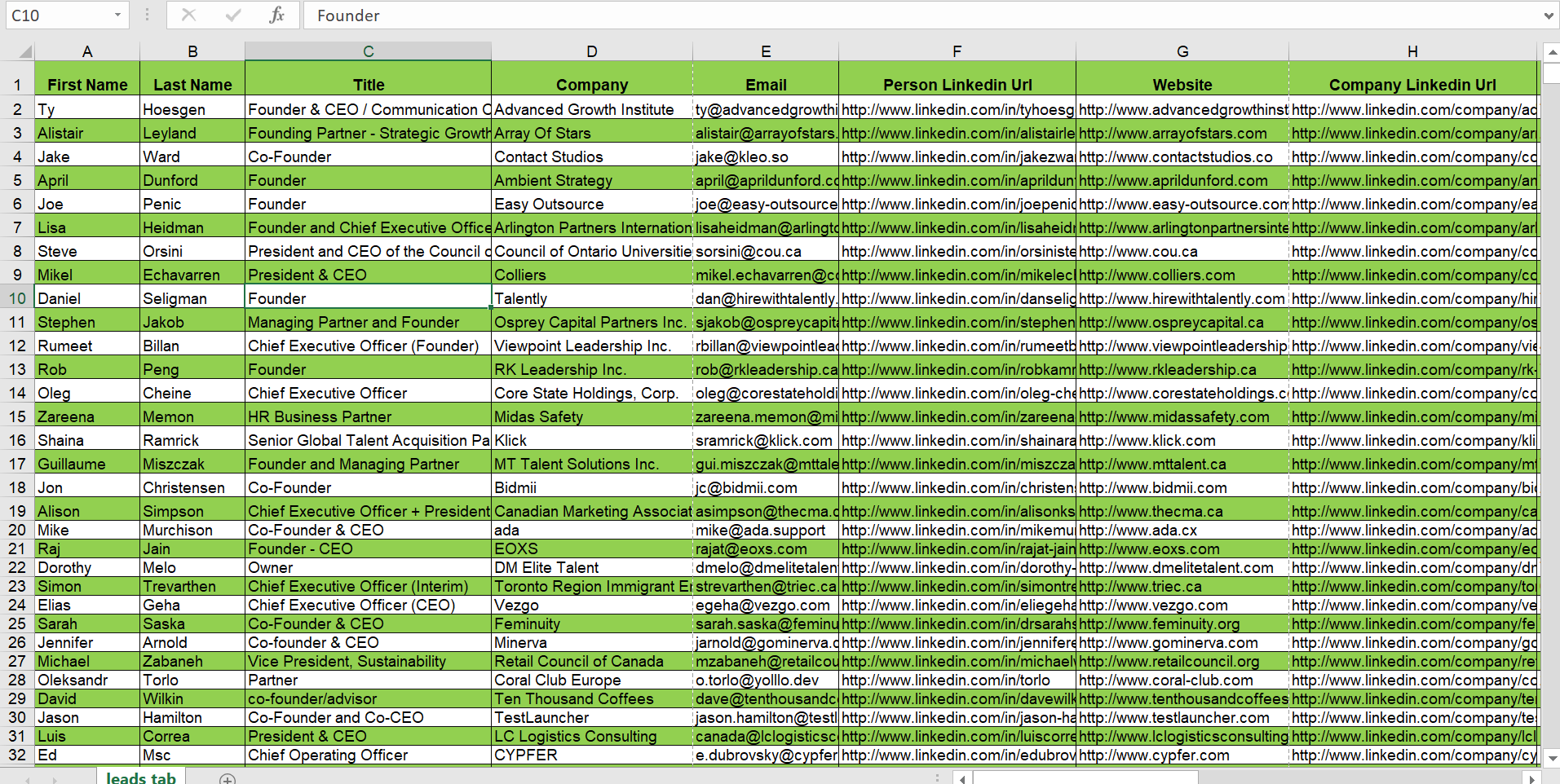Switch to the leads tab sheet
Image resolution: width=1560 pixels, height=784 pixels.
tap(141, 777)
